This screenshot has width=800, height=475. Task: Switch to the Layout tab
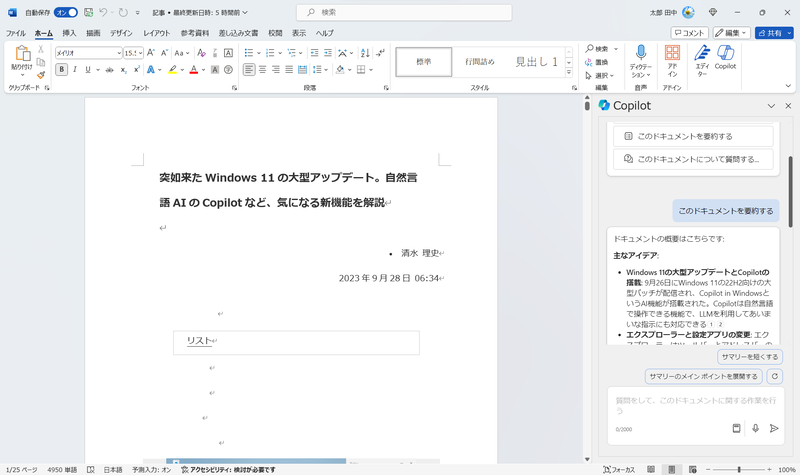coord(157,33)
